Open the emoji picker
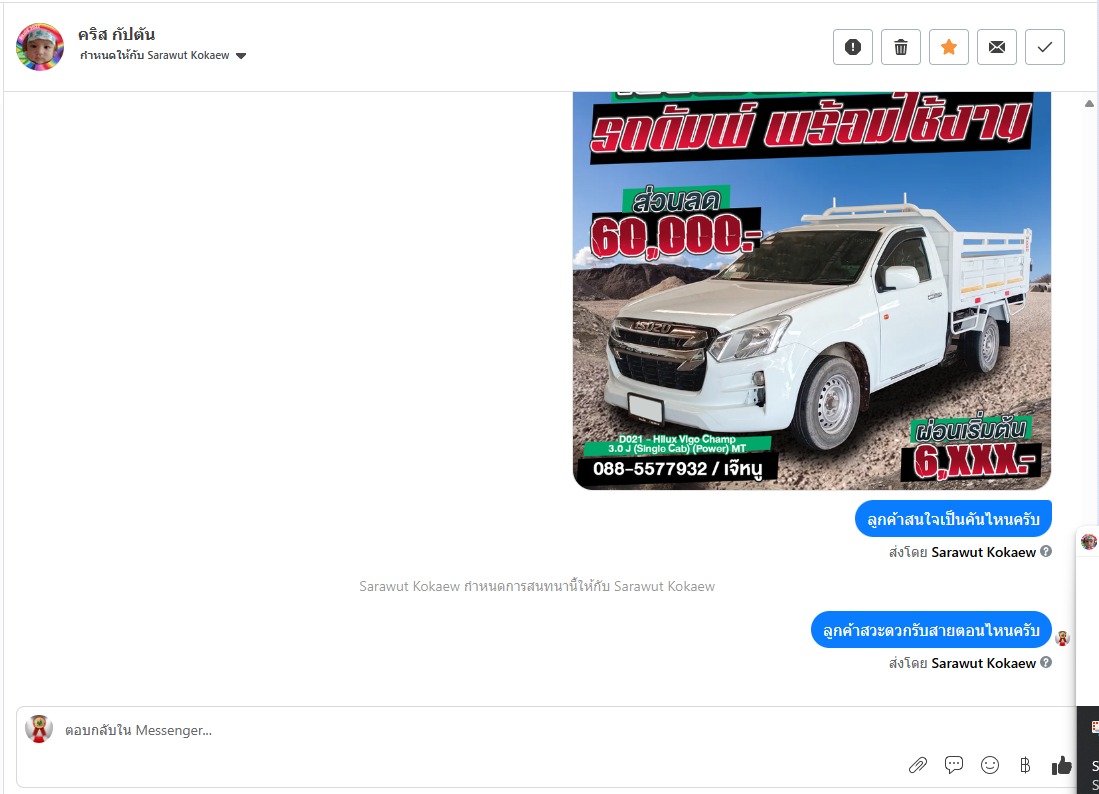This screenshot has height=794, width=1099. click(x=990, y=765)
